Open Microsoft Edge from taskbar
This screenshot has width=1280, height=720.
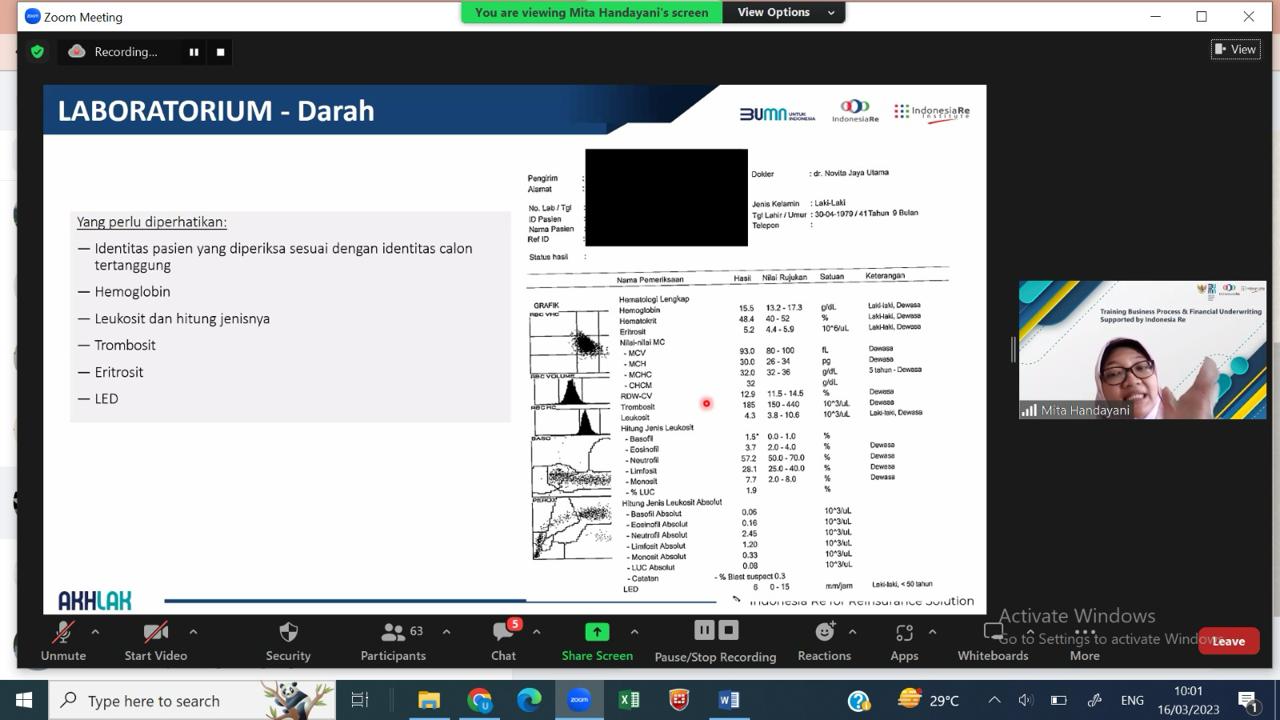(529, 700)
